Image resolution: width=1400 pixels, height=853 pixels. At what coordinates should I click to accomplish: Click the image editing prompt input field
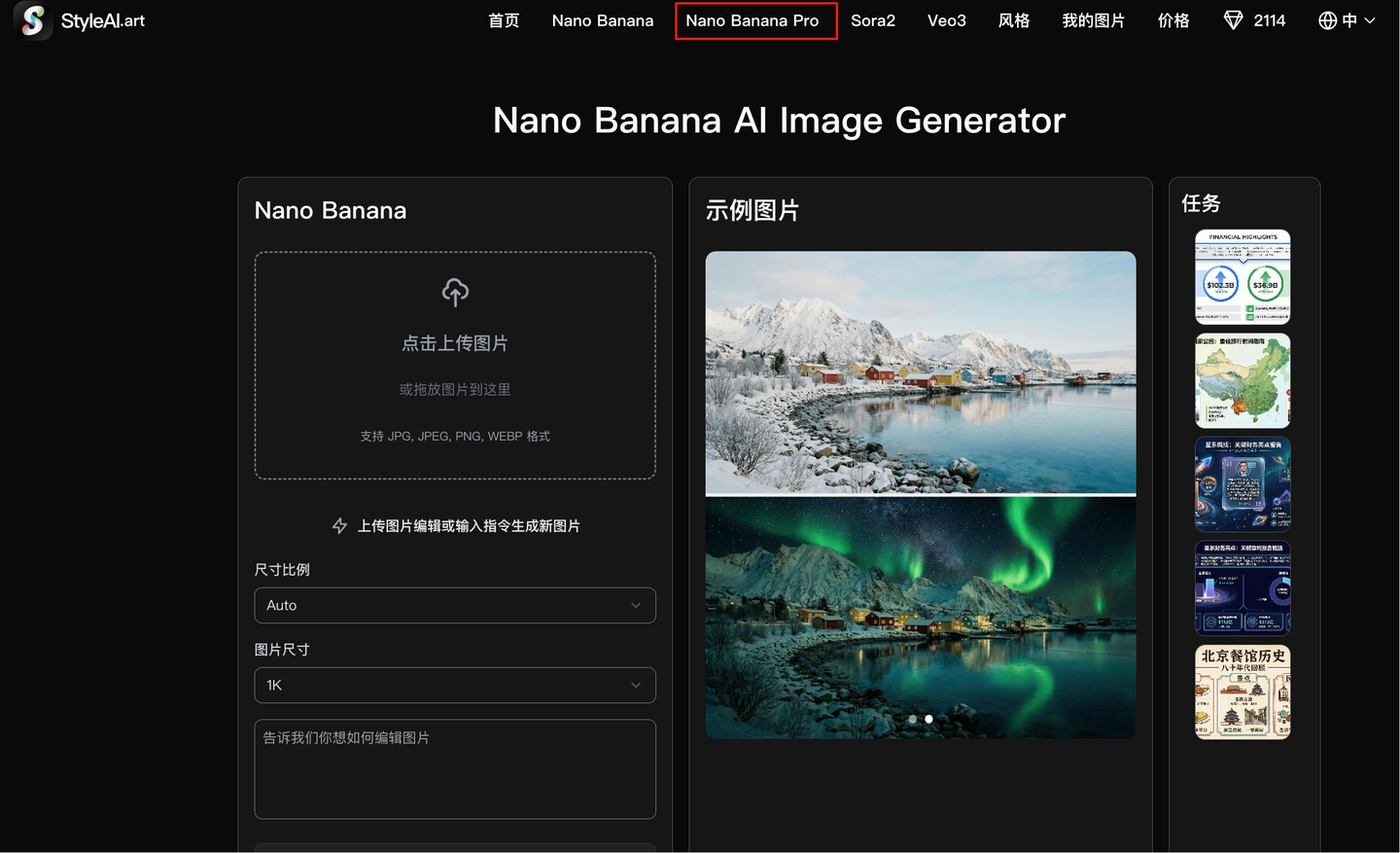coord(454,768)
